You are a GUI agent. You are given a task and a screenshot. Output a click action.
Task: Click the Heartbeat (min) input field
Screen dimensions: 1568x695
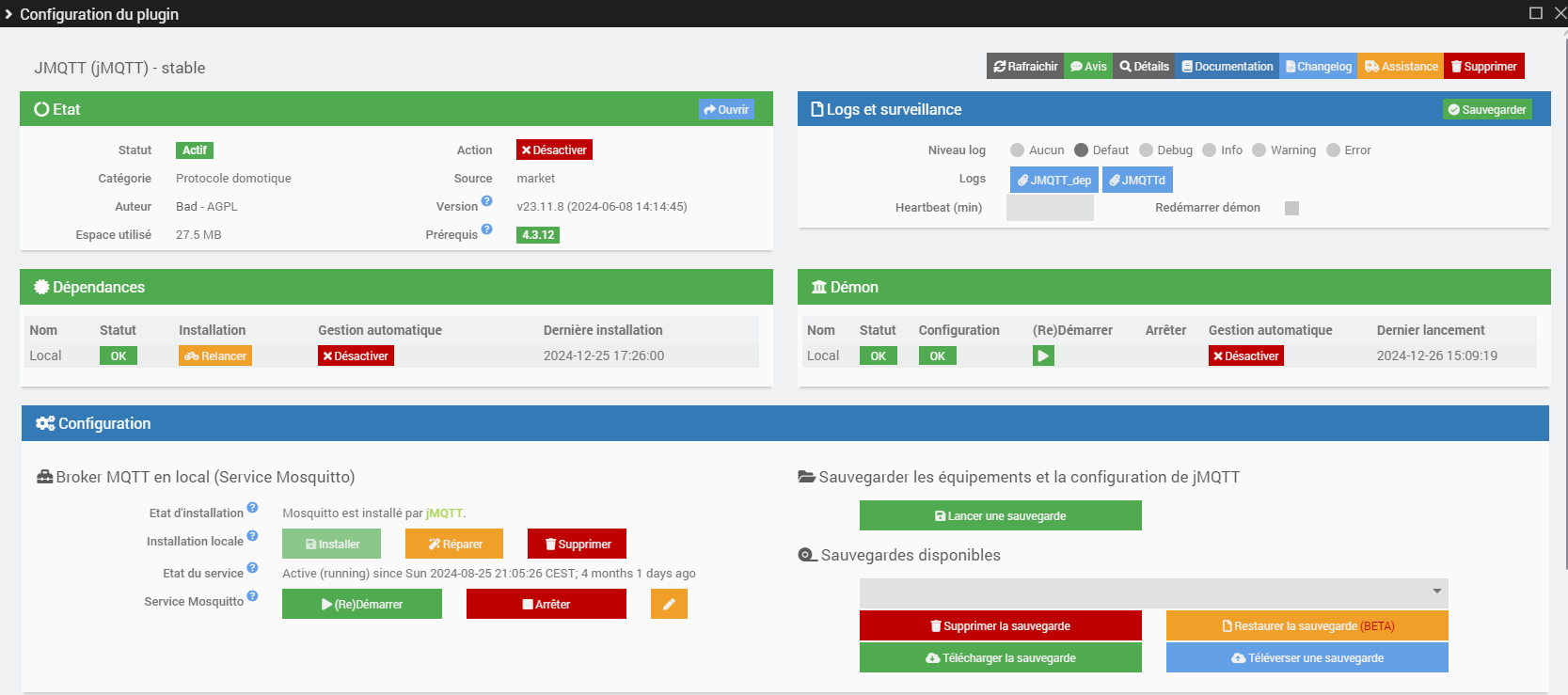tap(1050, 208)
